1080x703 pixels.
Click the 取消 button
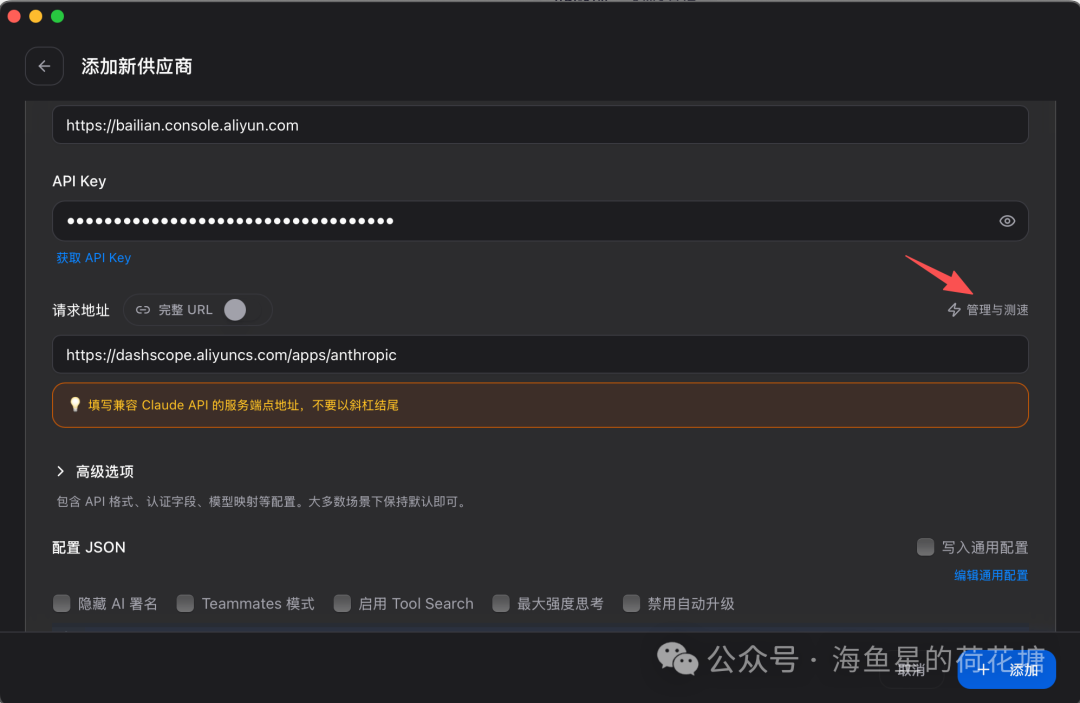click(911, 669)
